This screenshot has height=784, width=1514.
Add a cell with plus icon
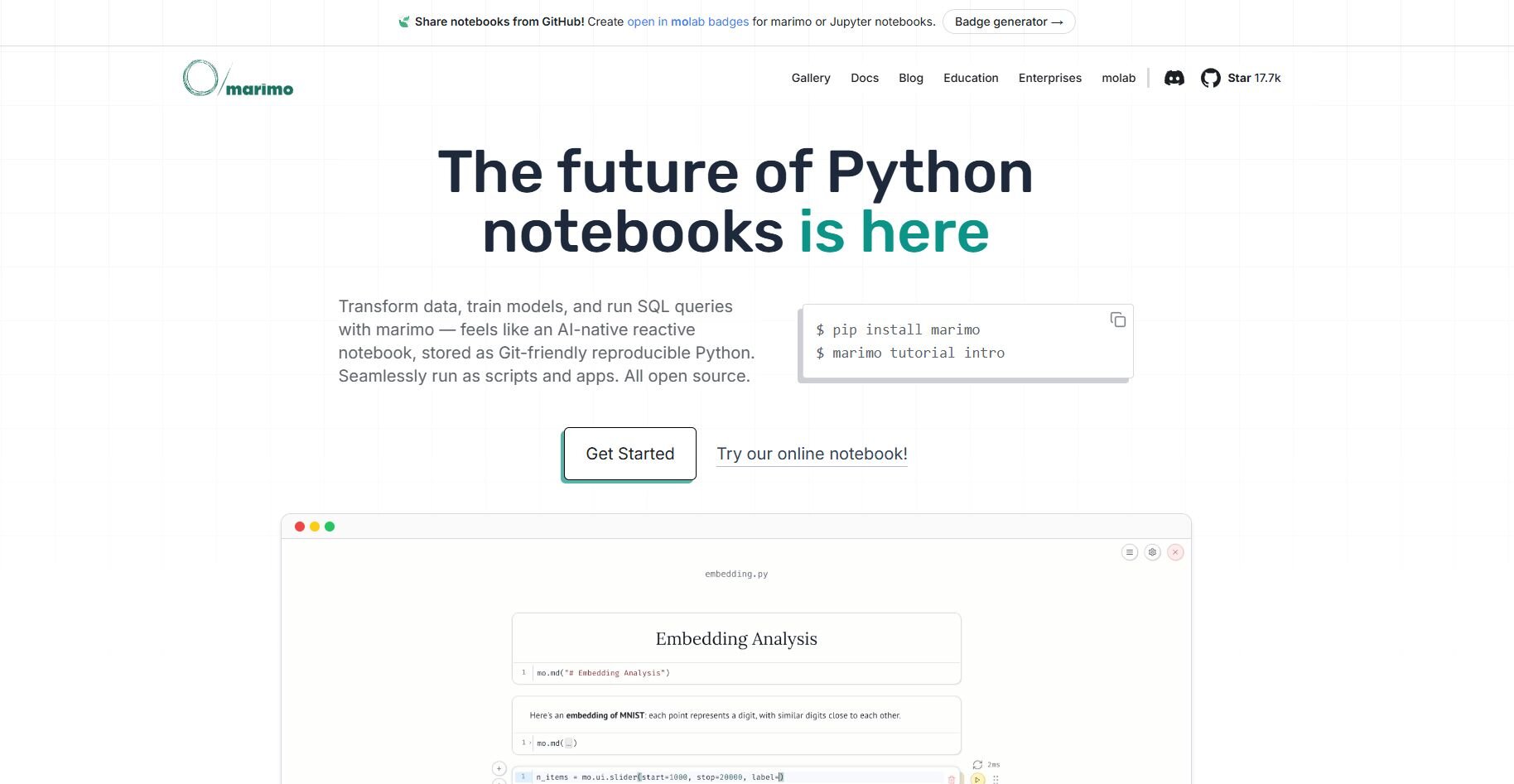click(x=499, y=768)
